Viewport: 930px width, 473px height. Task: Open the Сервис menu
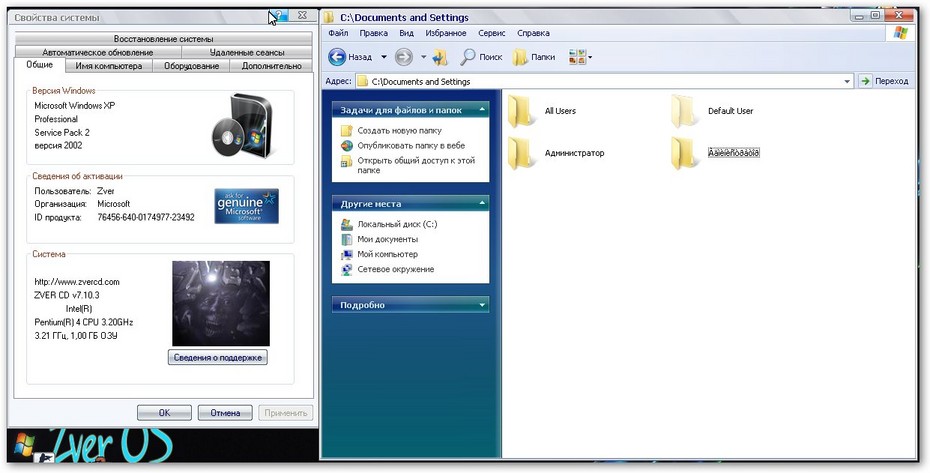(492, 33)
